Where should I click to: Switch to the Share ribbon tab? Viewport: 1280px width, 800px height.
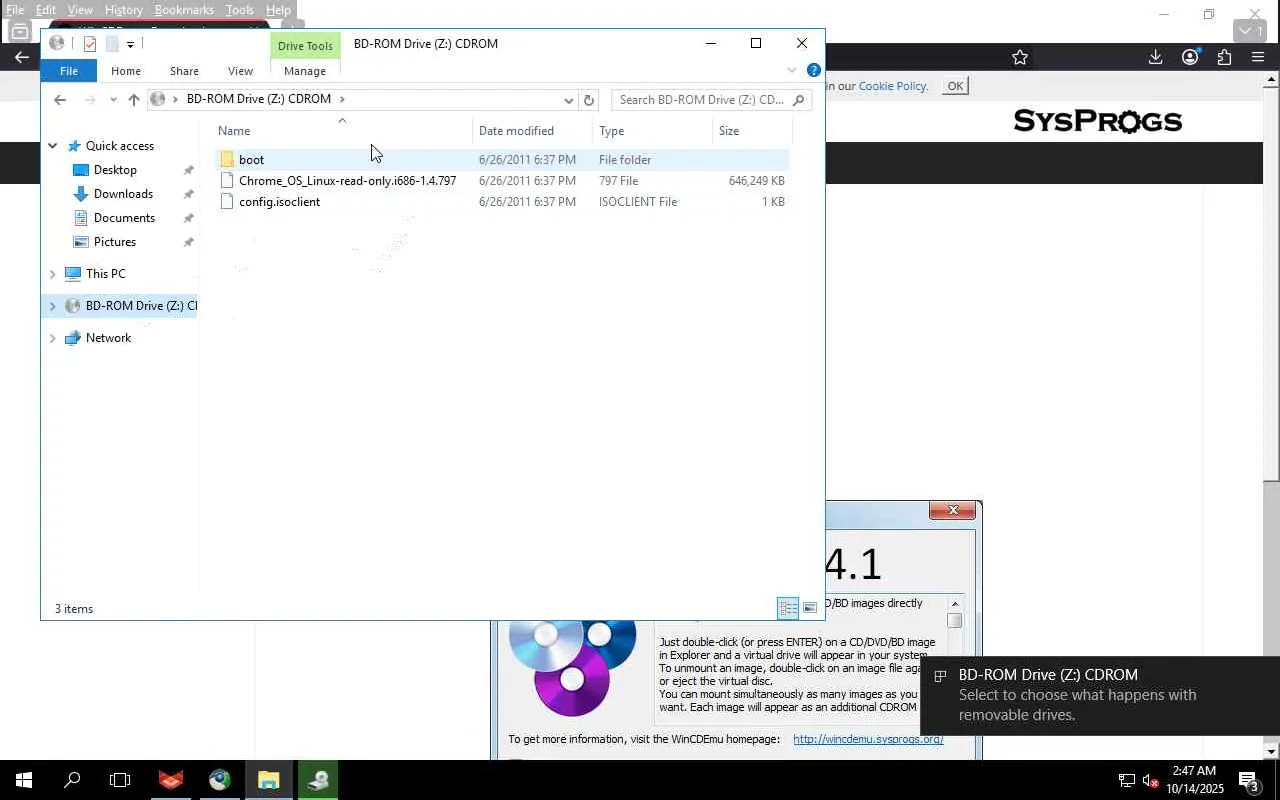pyautogui.click(x=184, y=71)
